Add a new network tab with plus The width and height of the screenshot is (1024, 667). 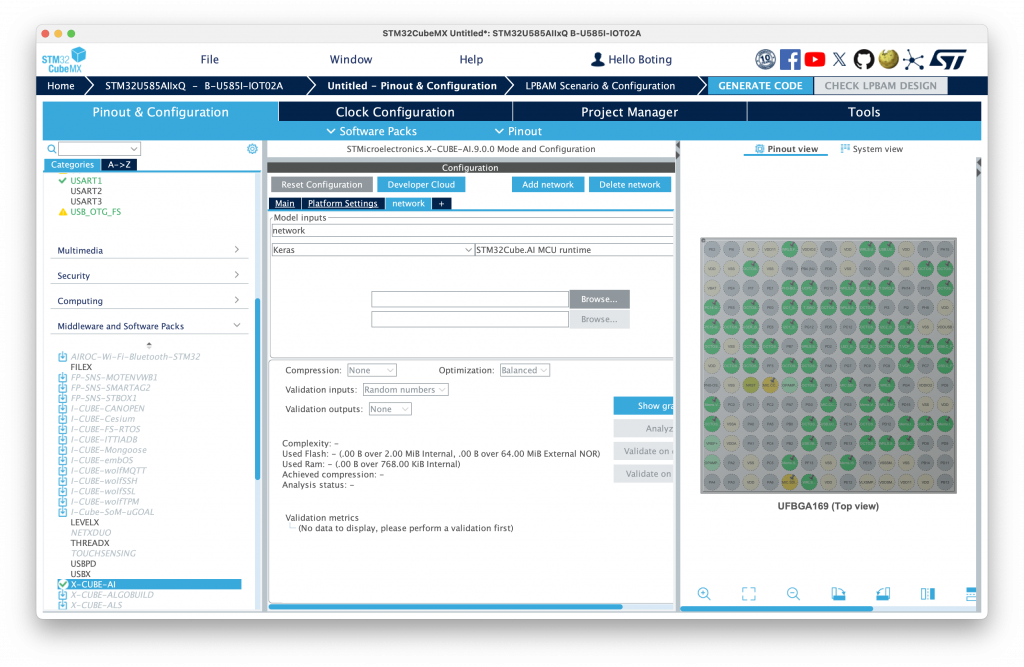click(x=441, y=204)
